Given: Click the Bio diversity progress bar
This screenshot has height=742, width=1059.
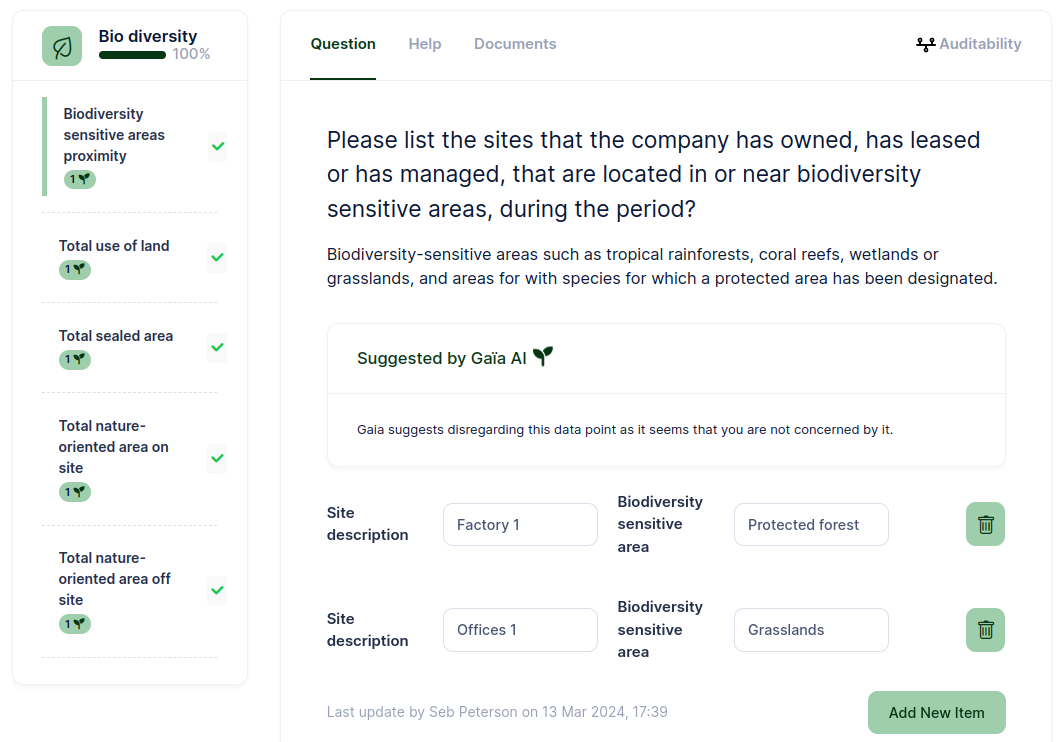Looking at the screenshot, I should coord(132,55).
